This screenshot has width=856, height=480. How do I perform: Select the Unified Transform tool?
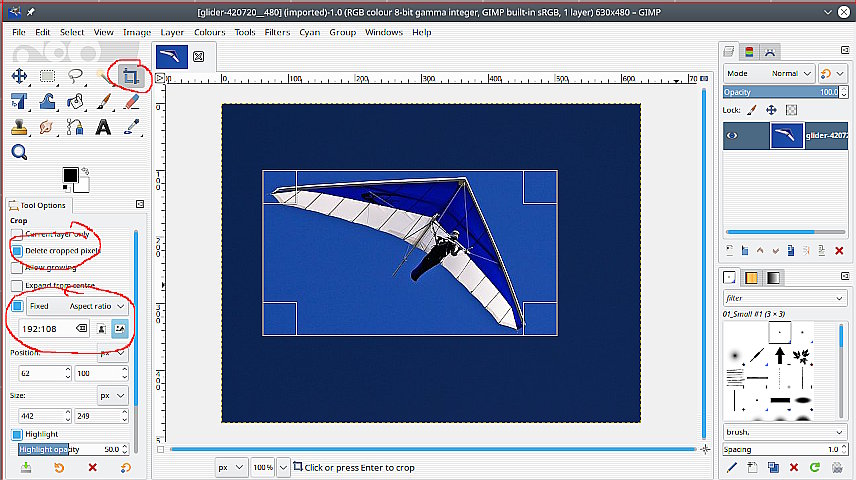tap(19, 102)
